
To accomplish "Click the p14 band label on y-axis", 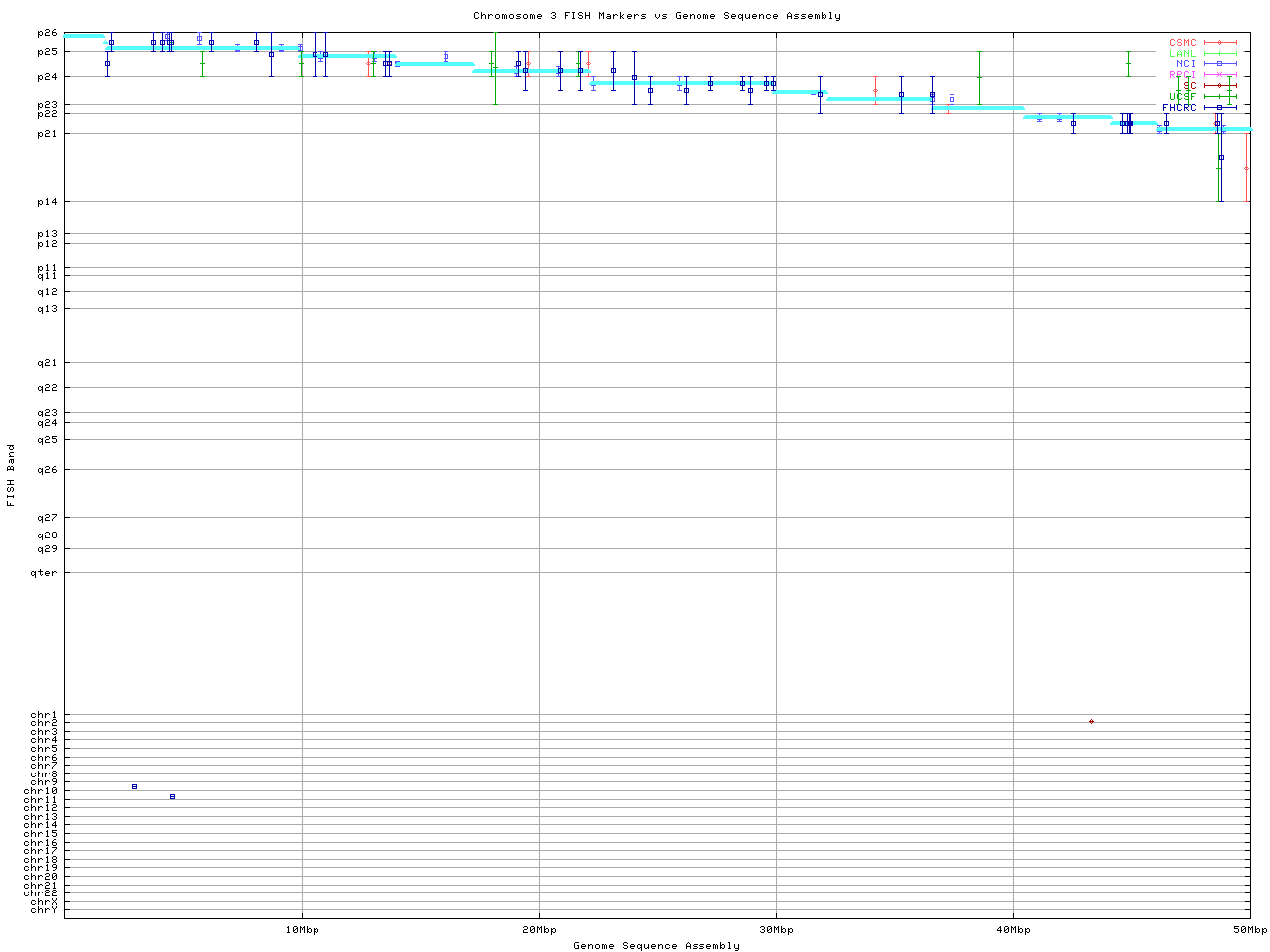I will [48, 203].
